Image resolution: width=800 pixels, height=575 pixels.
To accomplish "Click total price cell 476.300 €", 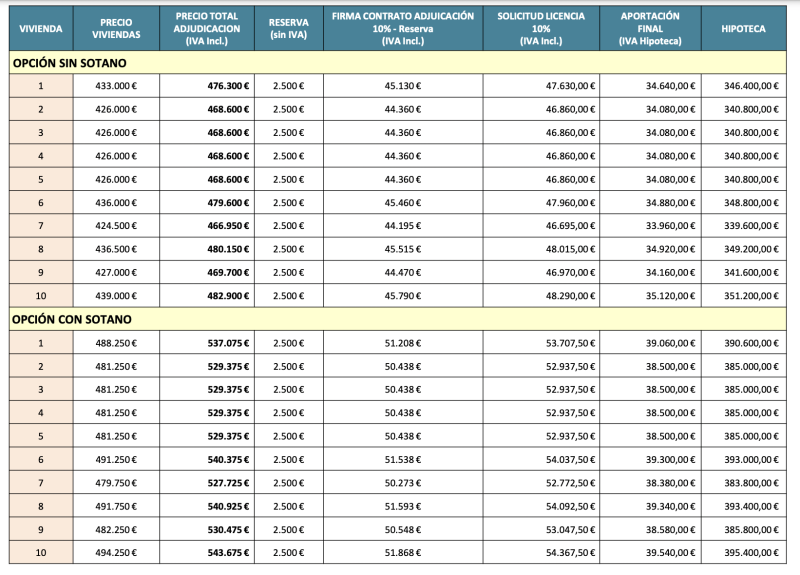I will (x=207, y=86).
